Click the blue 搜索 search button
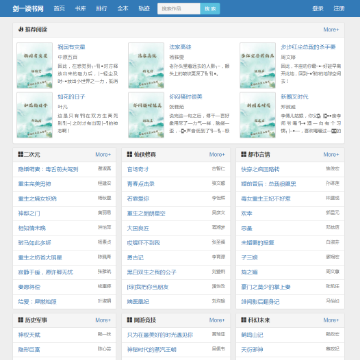Viewport: 360px width, 360px height. (x=210, y=9)
